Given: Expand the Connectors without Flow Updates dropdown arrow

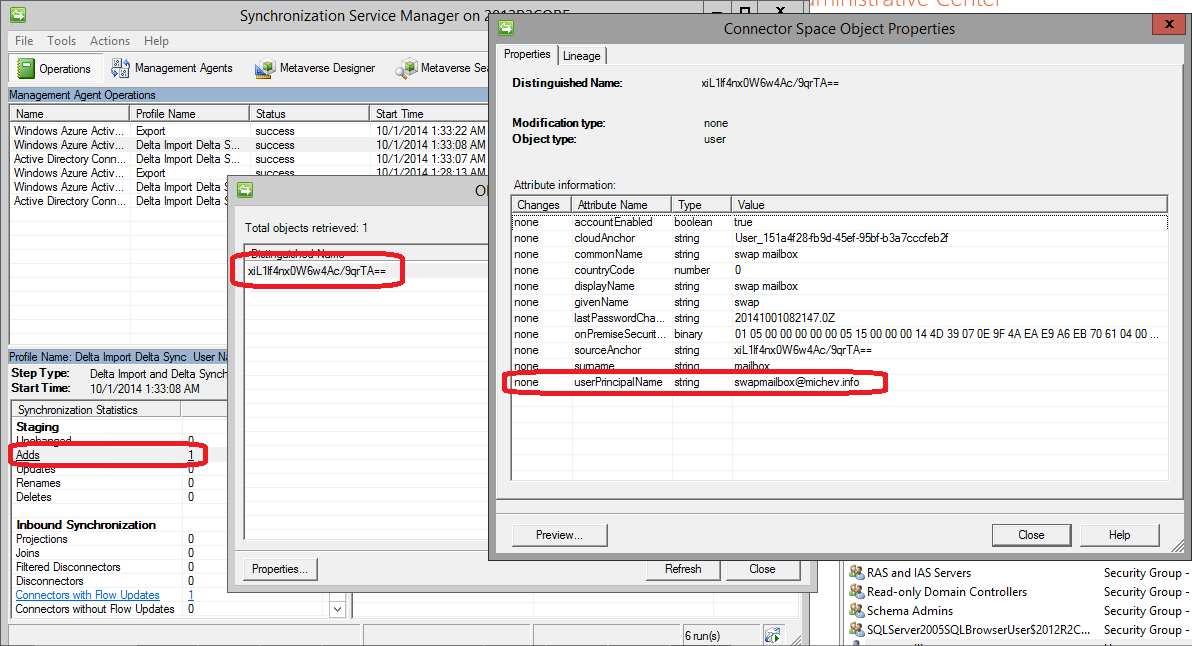Looking at the screenshot, I should (x=338, y=608).
